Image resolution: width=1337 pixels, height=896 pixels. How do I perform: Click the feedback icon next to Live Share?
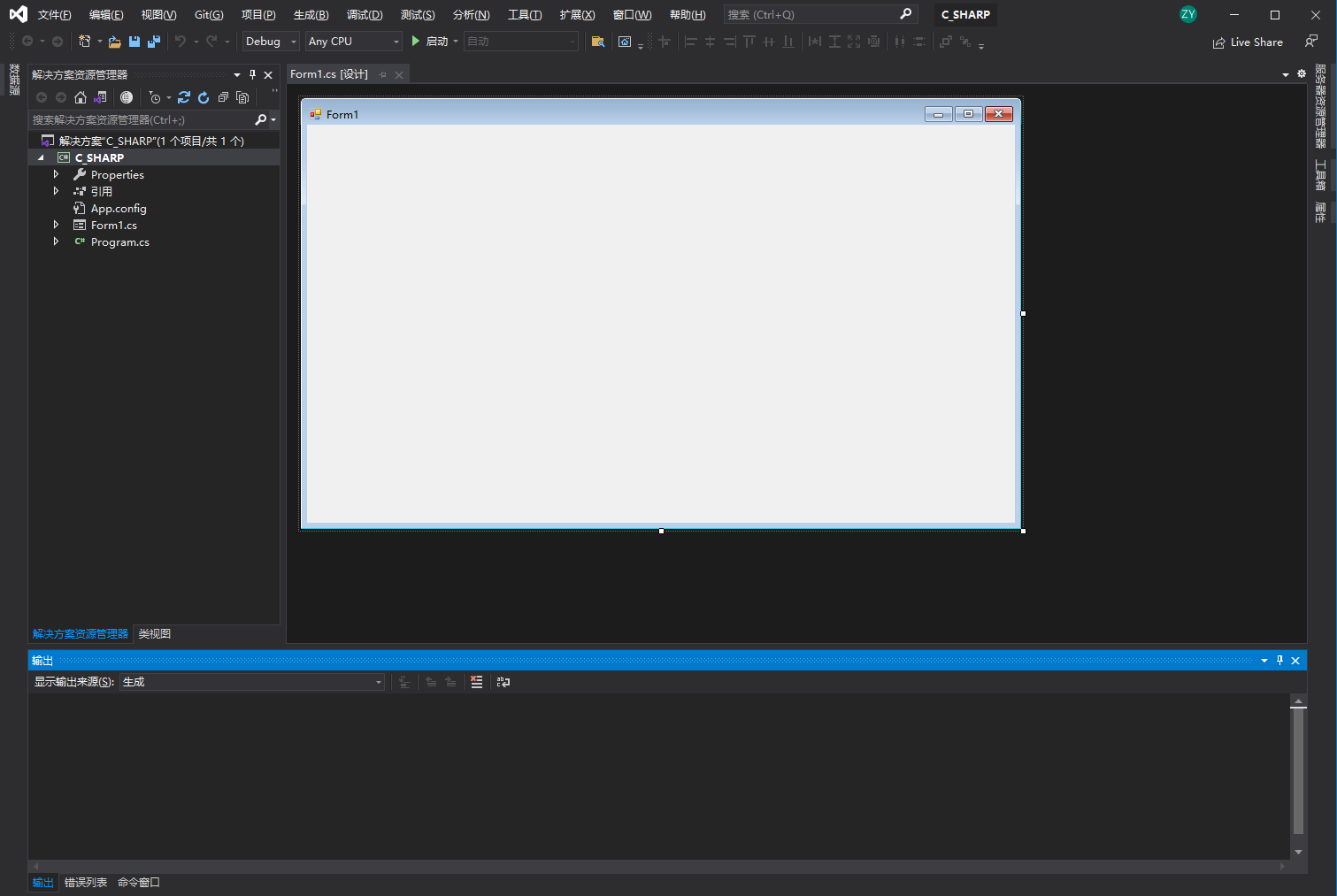1310,42
